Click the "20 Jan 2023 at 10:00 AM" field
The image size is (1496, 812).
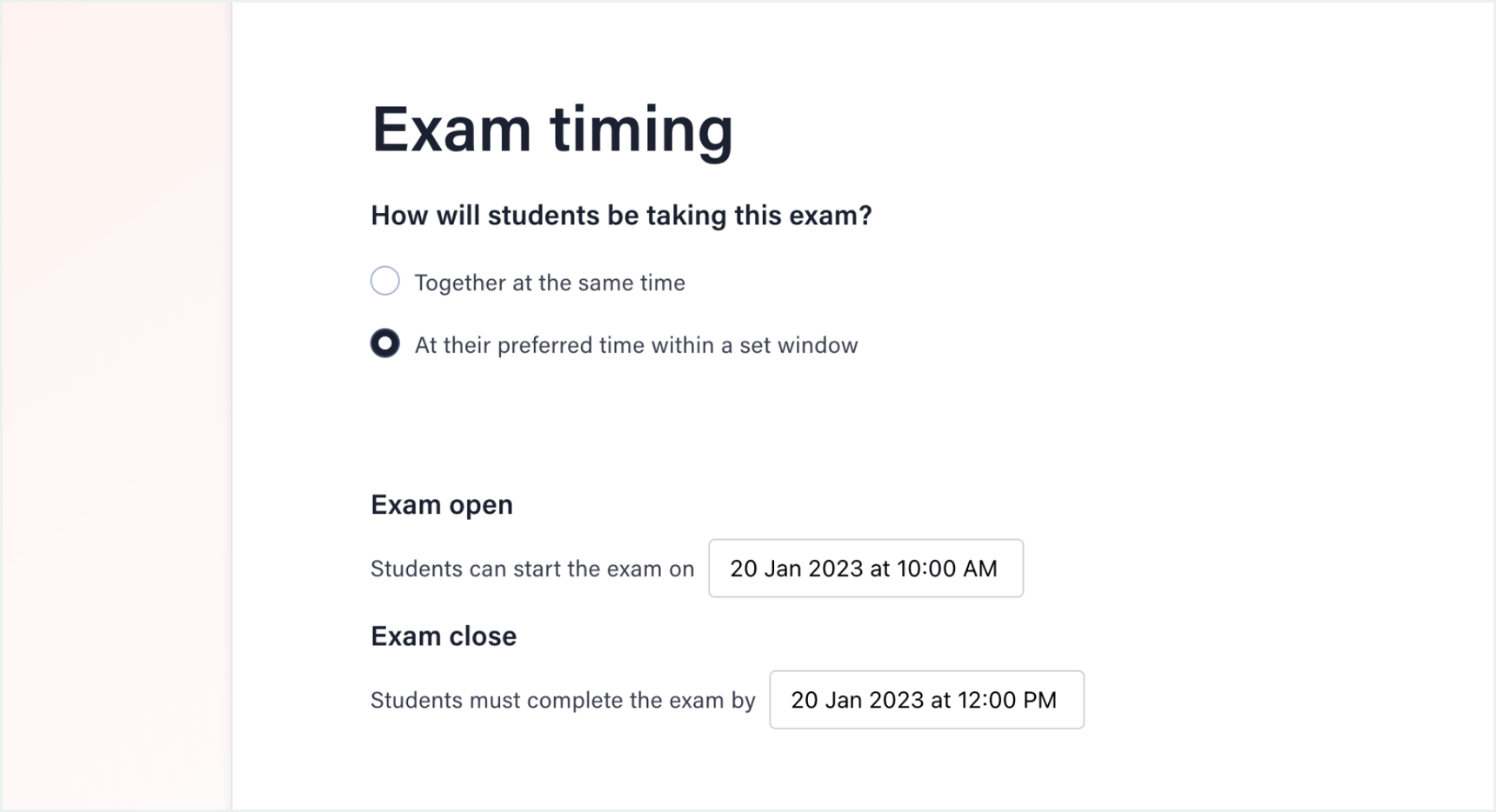point(865,569)
